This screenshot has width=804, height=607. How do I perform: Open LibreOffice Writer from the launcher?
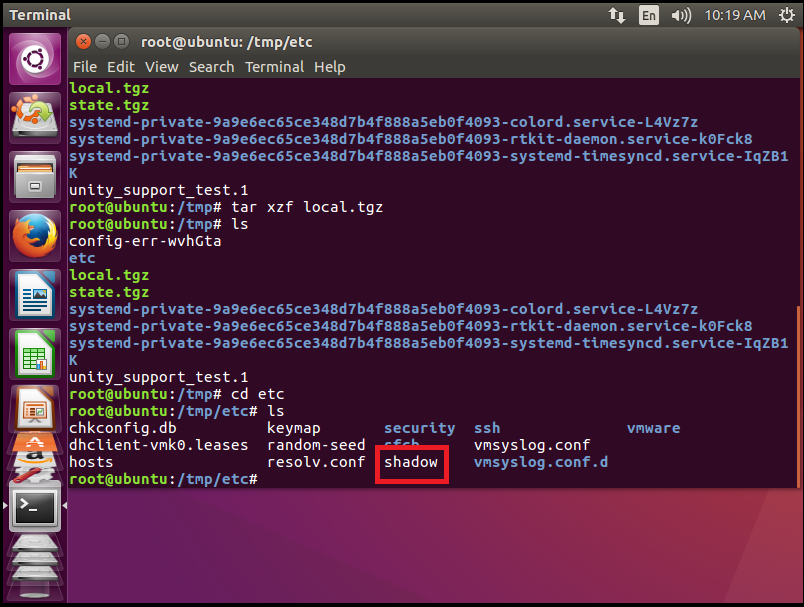coord(35,295)
